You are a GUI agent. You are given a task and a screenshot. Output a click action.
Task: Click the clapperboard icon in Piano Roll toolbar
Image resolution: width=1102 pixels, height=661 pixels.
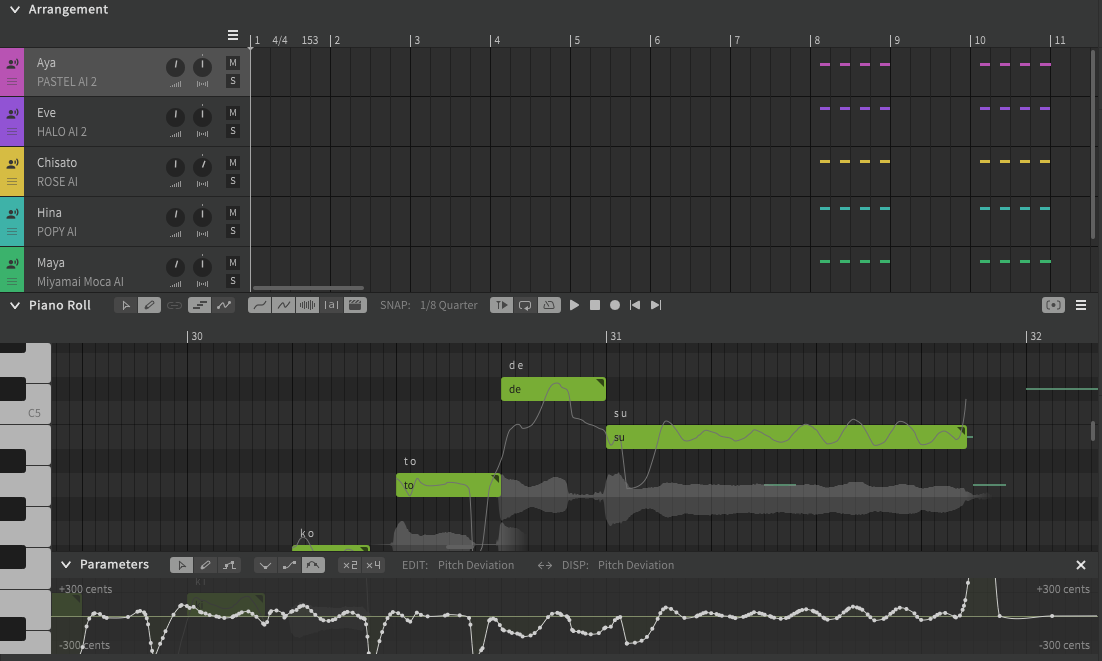(356, 305)
